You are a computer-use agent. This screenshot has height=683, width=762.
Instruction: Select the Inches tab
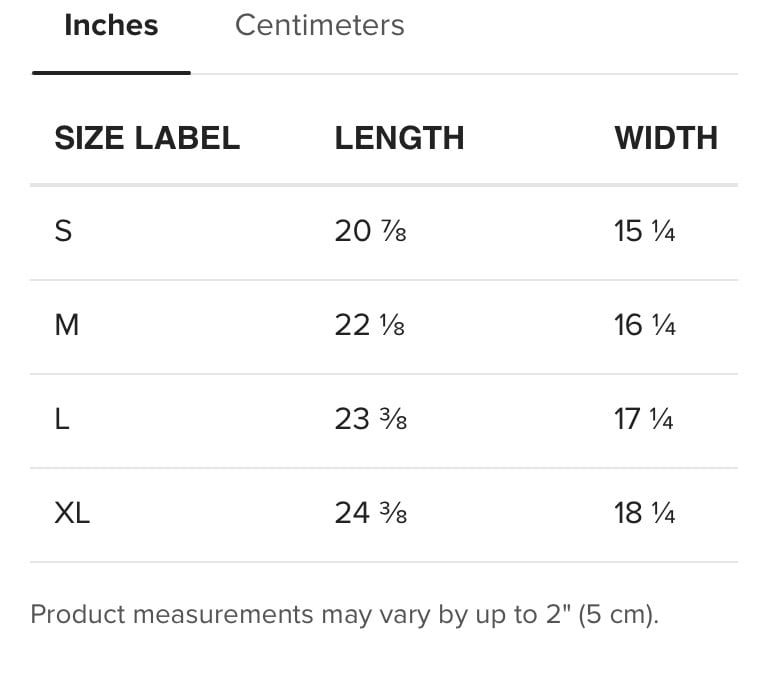click(x=111, y=25)
